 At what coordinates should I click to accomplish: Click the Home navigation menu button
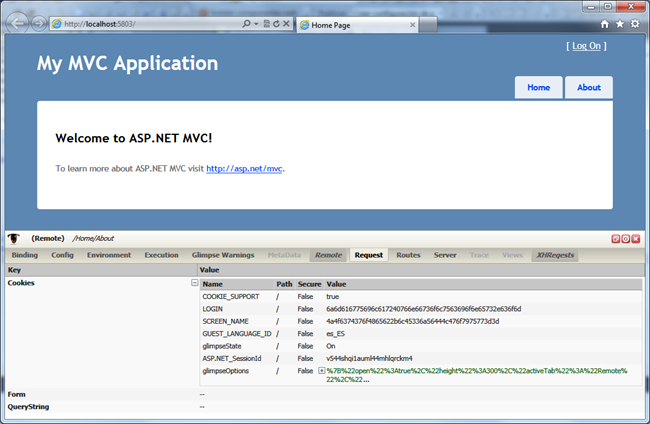pos(538,88)
